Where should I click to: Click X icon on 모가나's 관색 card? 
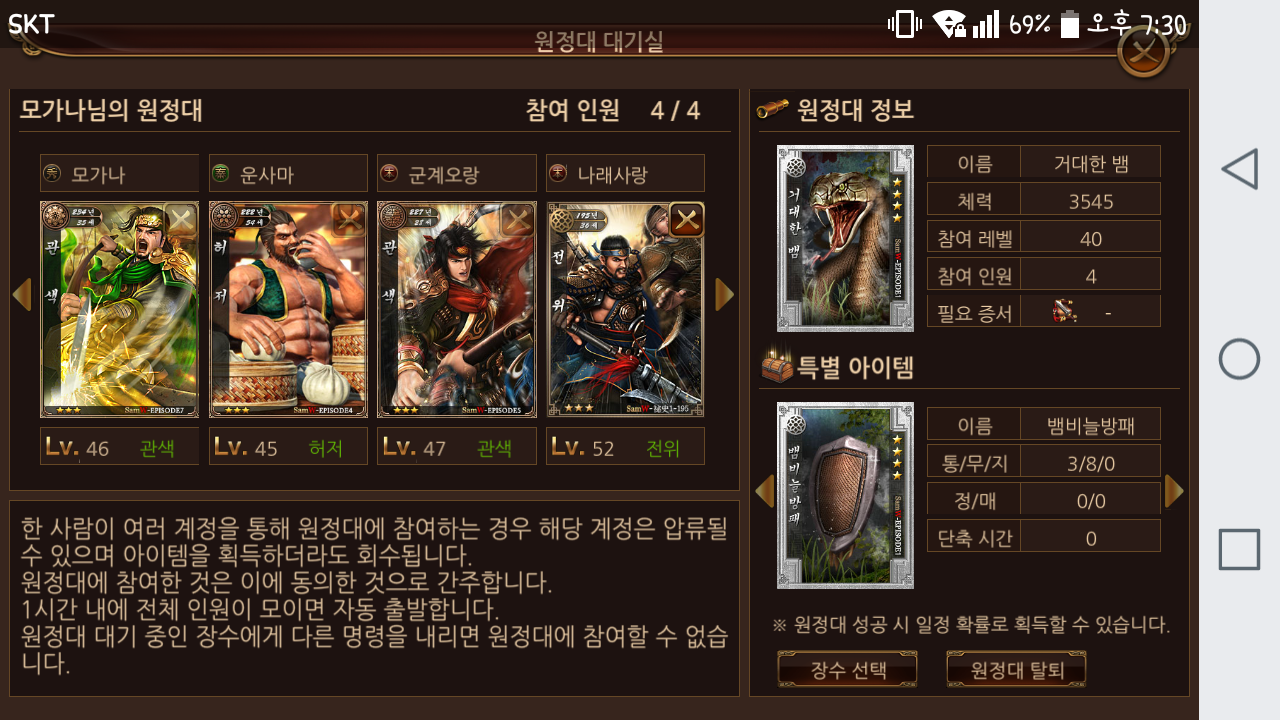pyautogui.click(x=180, y=219)
